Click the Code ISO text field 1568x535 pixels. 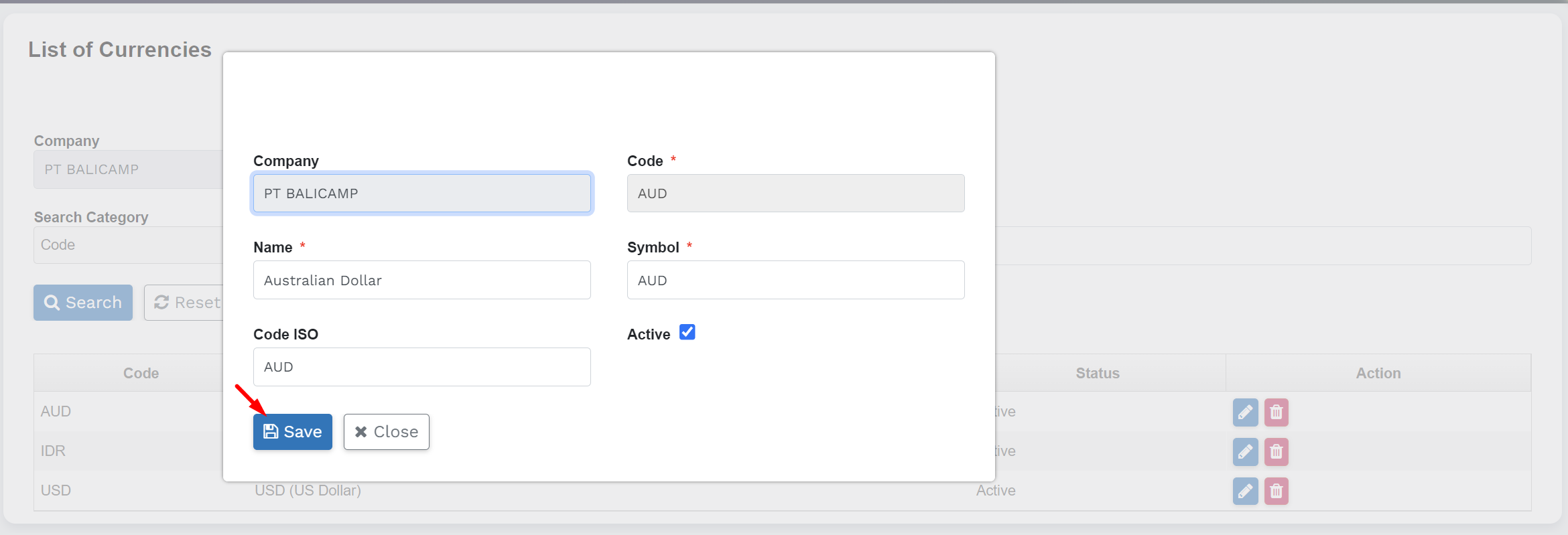[421, 367]
